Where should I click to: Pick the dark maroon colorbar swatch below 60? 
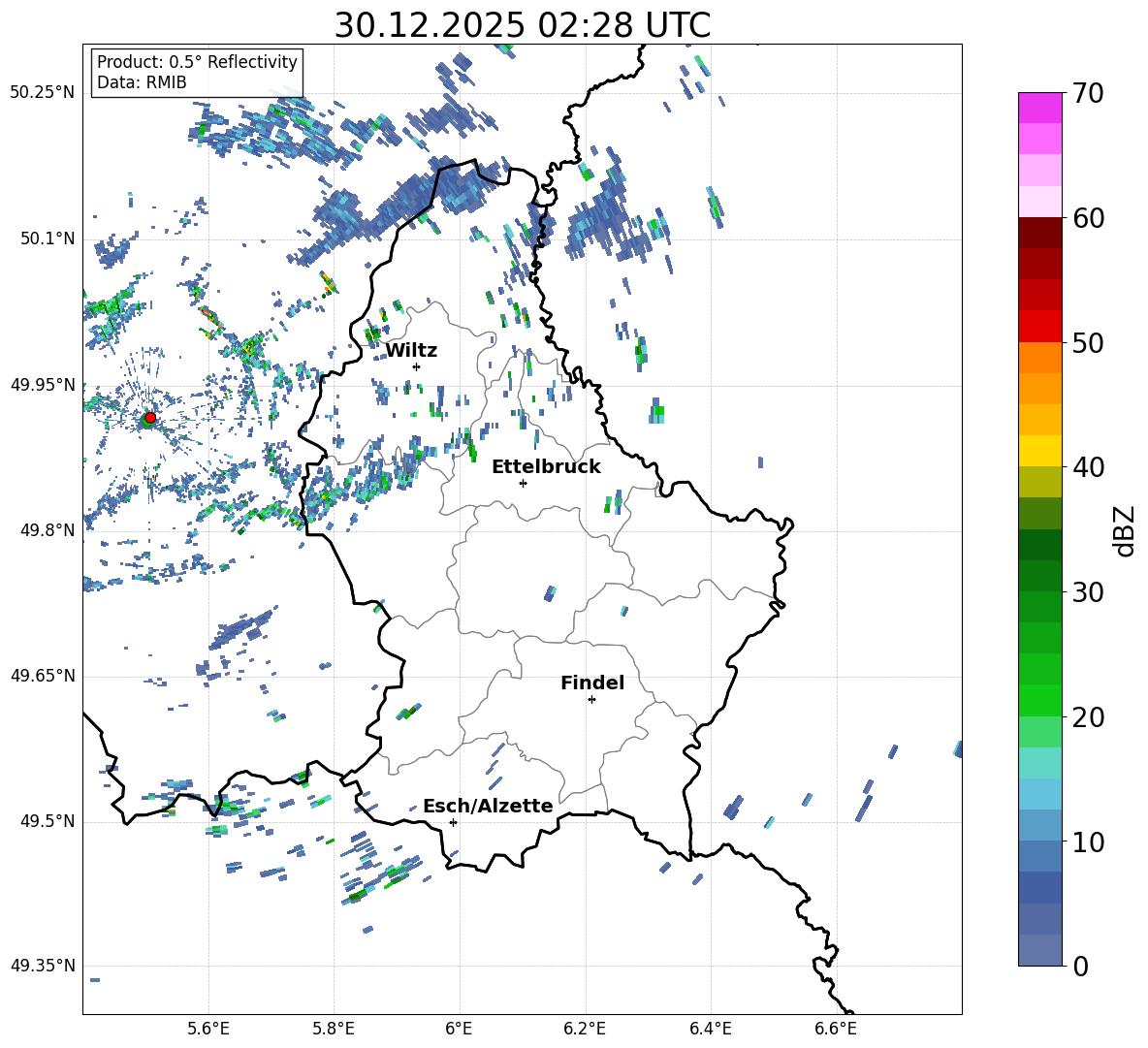(x=1039, y=233)
